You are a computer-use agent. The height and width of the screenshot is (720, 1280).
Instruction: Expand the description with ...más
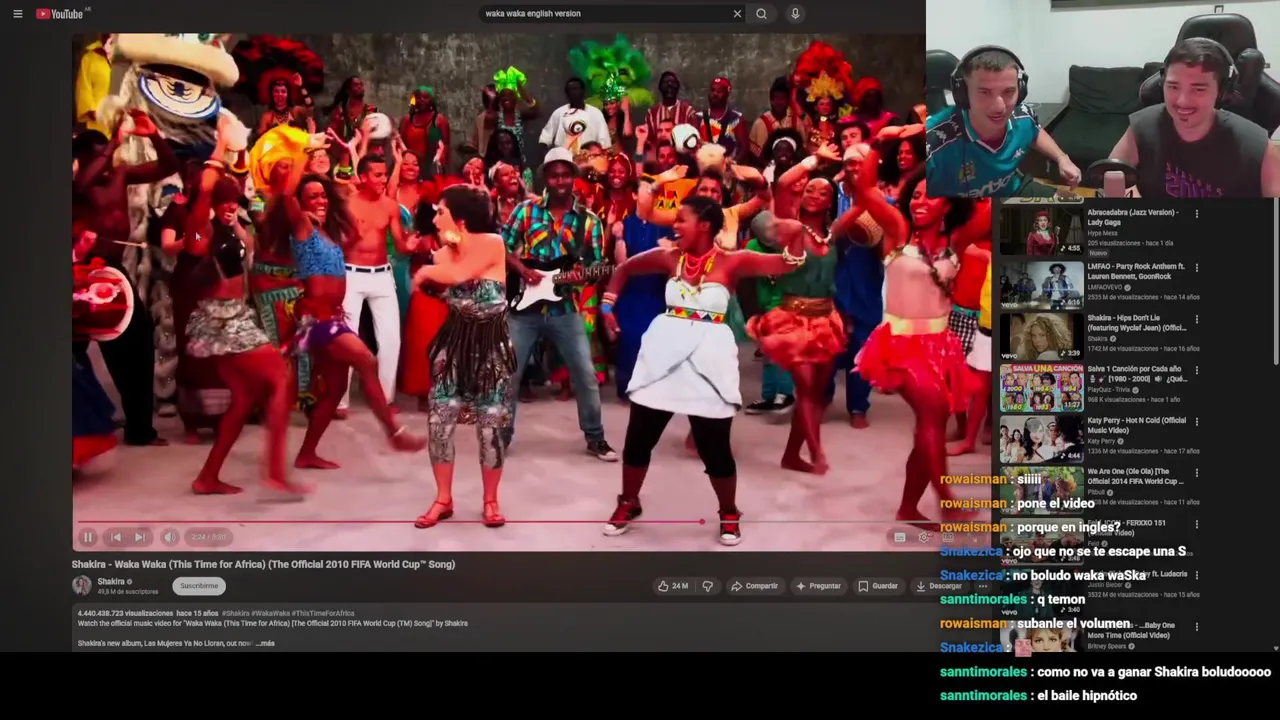(x=265, y=643)
